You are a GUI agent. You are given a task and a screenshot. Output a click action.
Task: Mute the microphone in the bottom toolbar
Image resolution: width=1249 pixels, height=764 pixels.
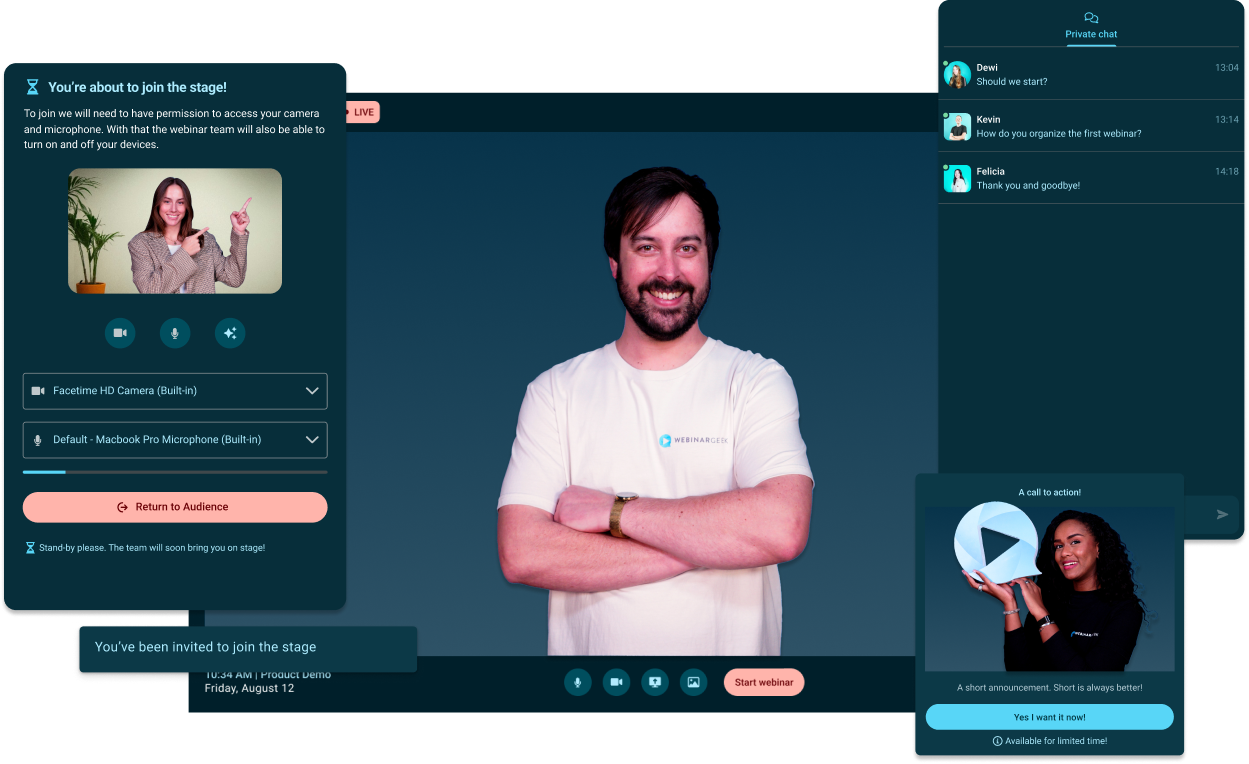click(578, 682)
